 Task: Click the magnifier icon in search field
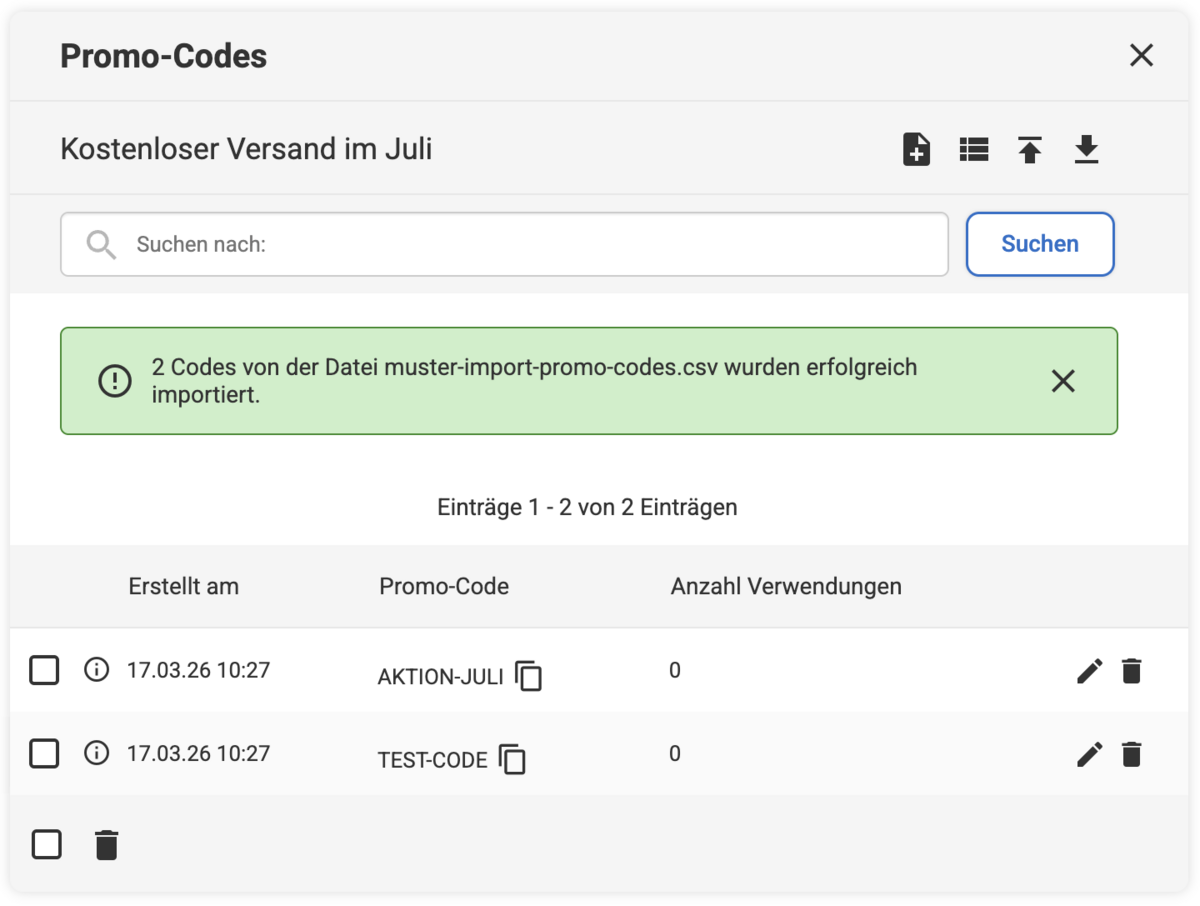(x=101, y=244)
